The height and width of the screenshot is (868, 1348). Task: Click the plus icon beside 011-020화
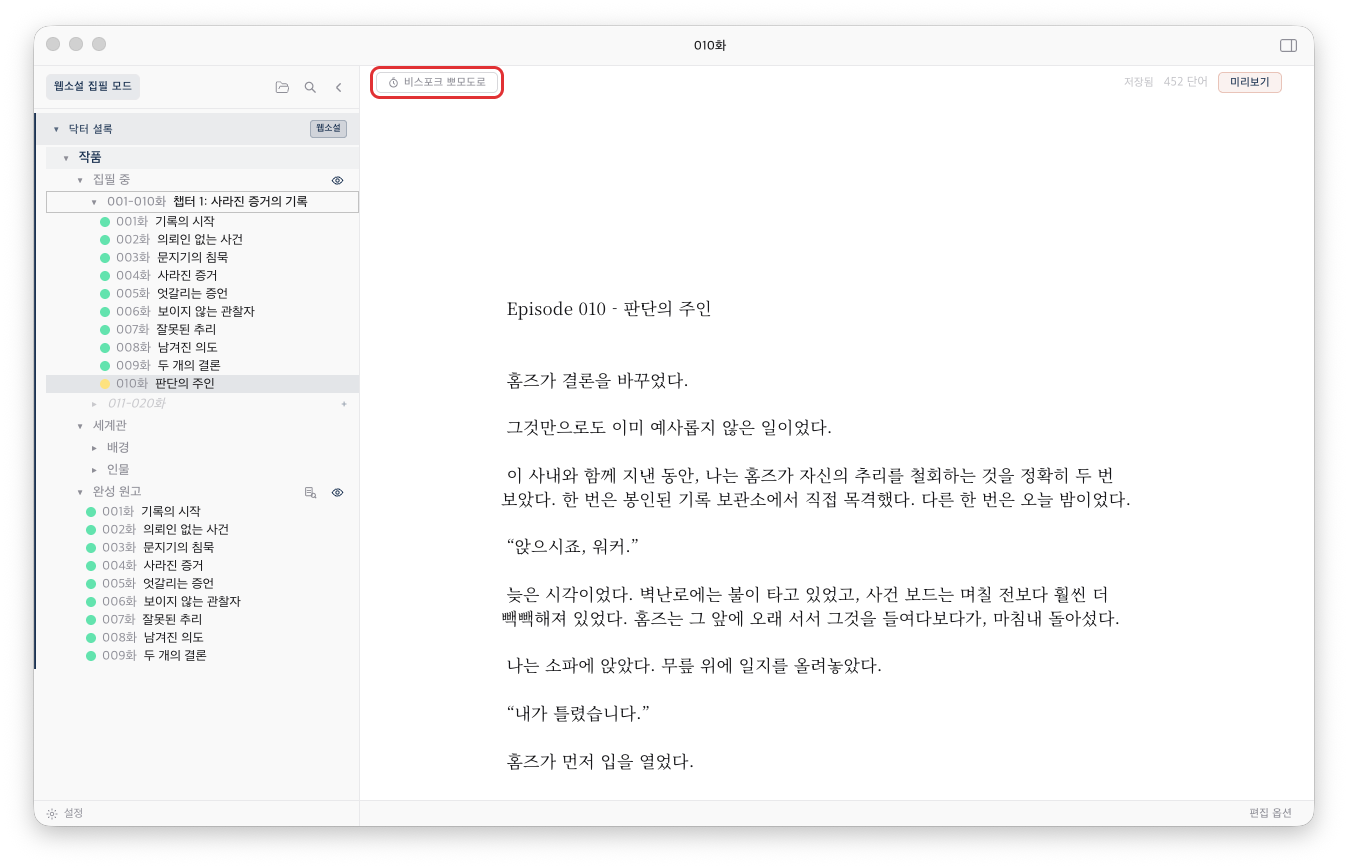[344, 404]
